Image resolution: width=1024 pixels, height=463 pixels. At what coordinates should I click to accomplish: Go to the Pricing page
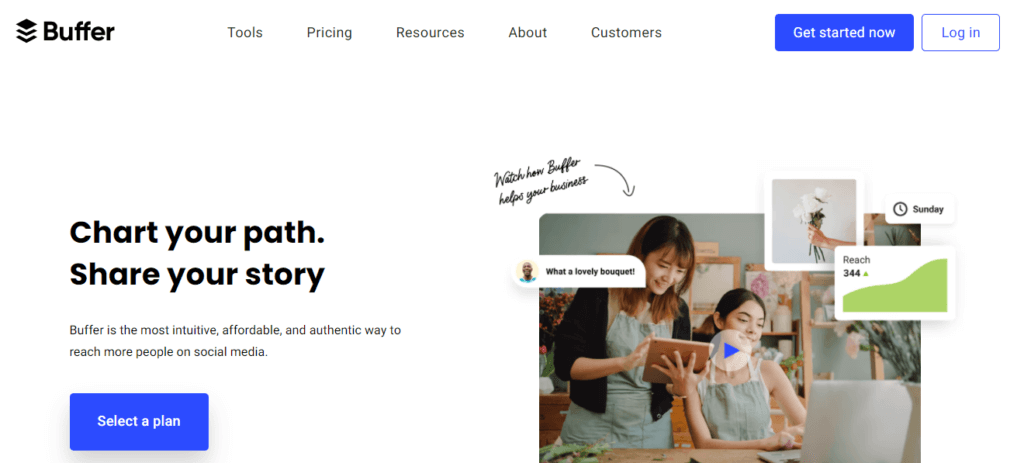pos(329,33)
